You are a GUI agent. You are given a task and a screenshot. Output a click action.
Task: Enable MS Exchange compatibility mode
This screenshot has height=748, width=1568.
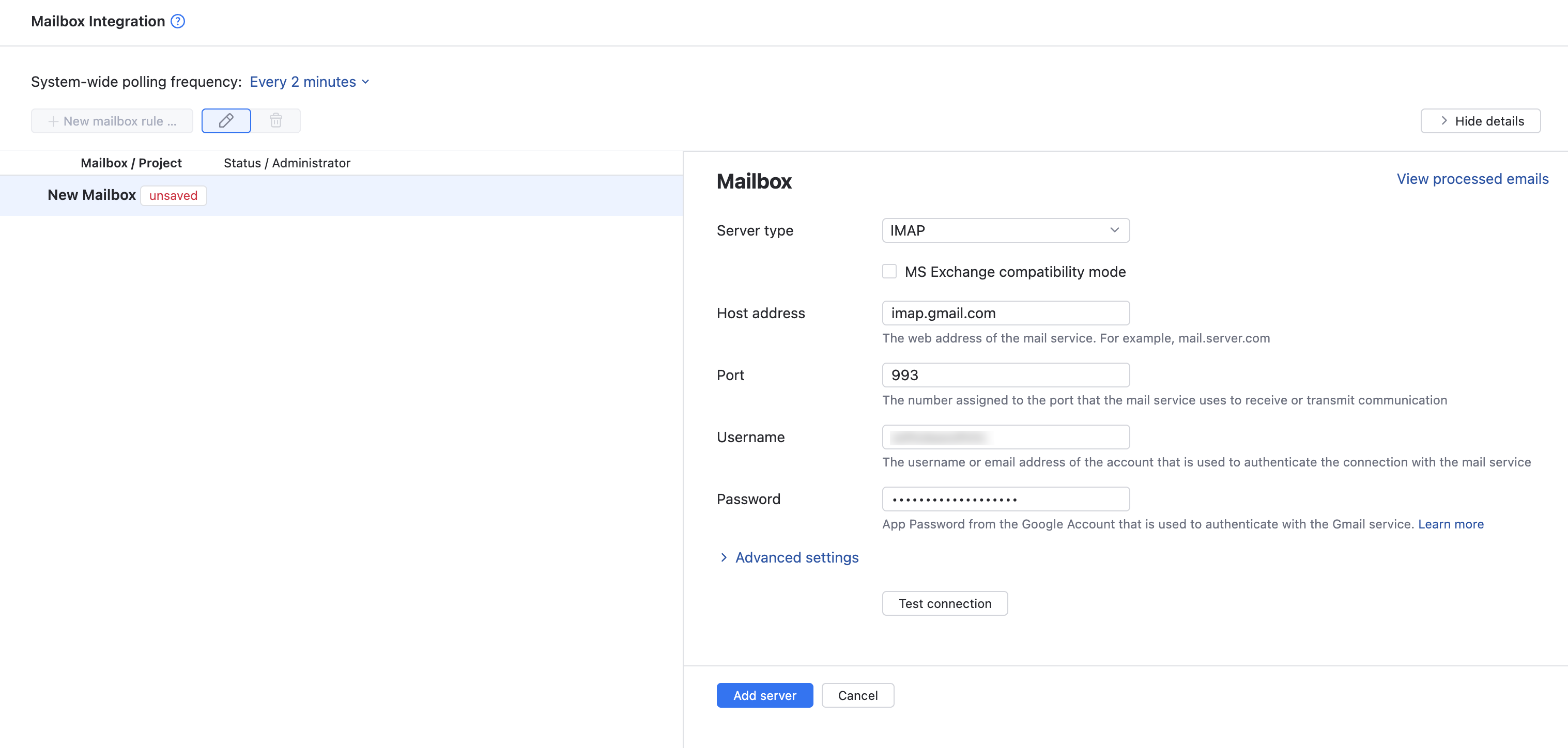[x=889, y=271]
